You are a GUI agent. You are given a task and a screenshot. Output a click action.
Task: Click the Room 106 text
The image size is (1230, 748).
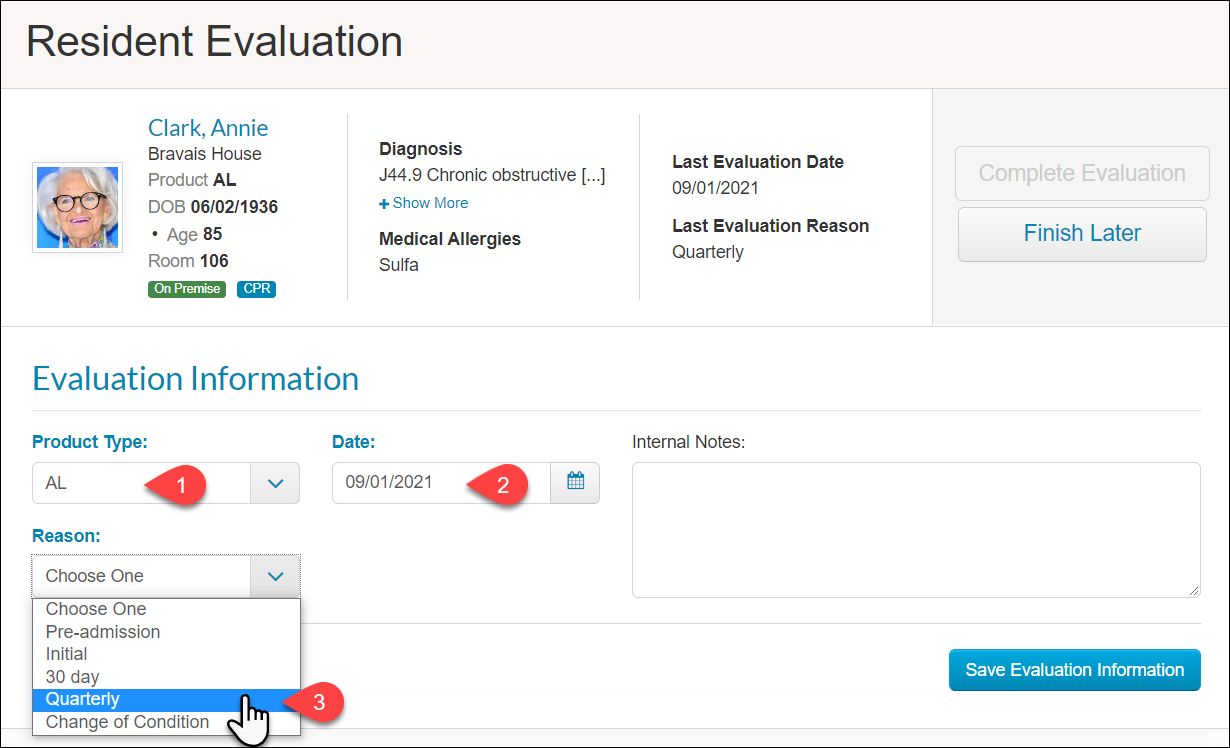tap(188, 261)
